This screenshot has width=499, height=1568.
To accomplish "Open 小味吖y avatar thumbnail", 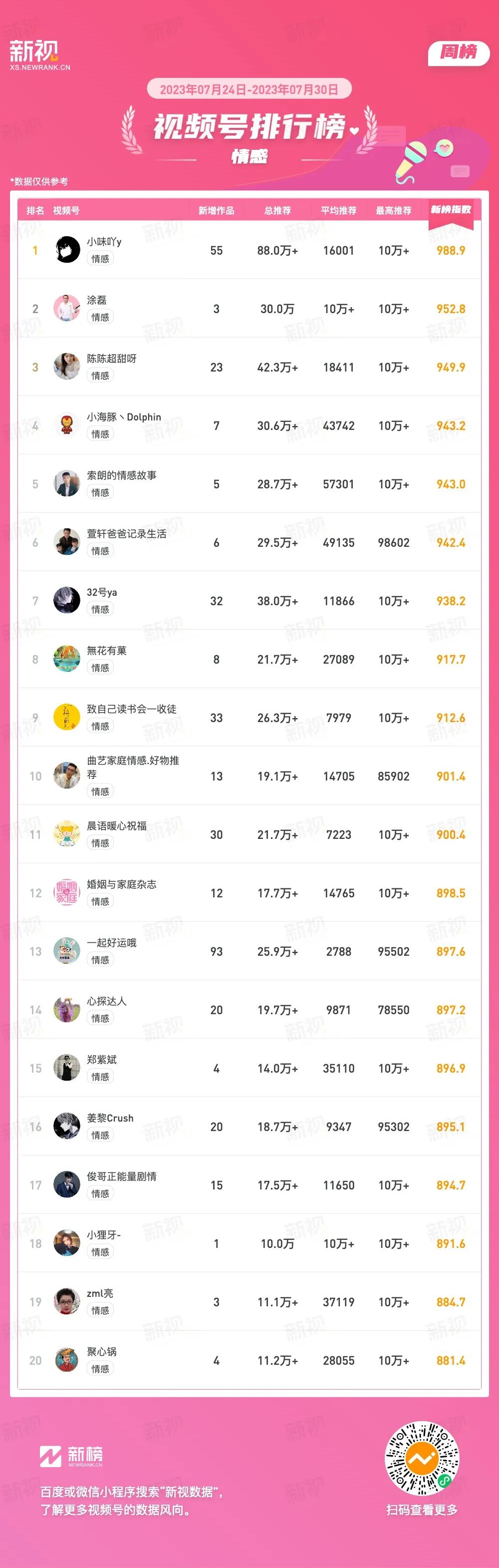I will (67, 250).
